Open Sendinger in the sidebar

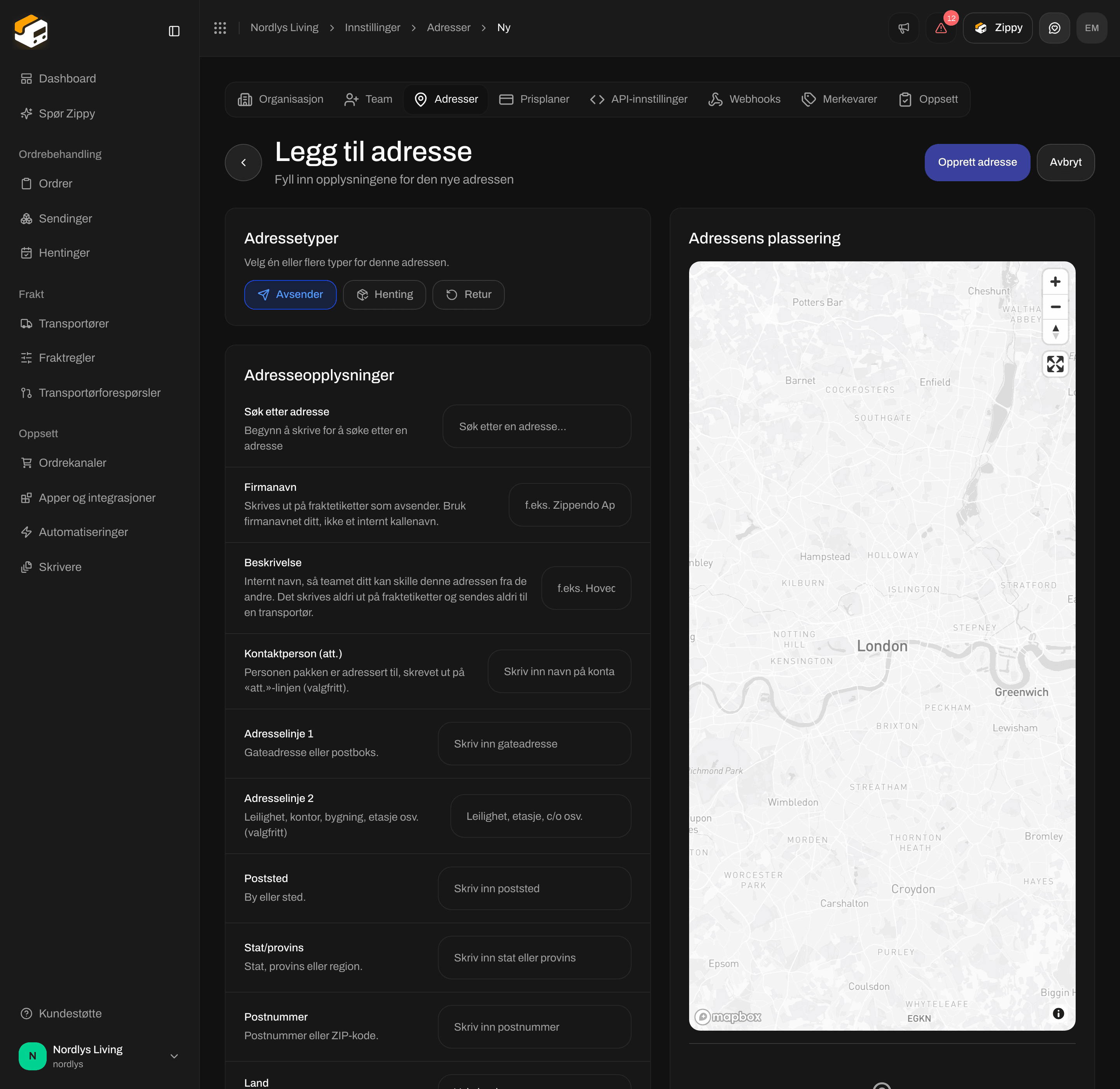[100, 219]
